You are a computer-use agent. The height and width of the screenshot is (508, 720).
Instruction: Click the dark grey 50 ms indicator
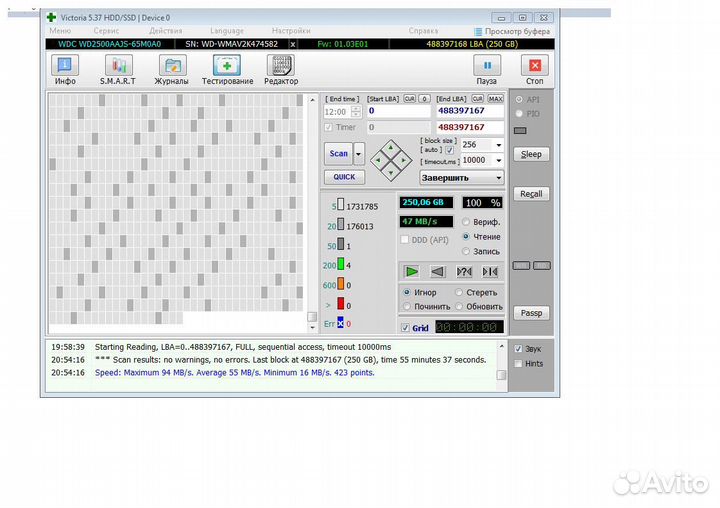(341, 243)
